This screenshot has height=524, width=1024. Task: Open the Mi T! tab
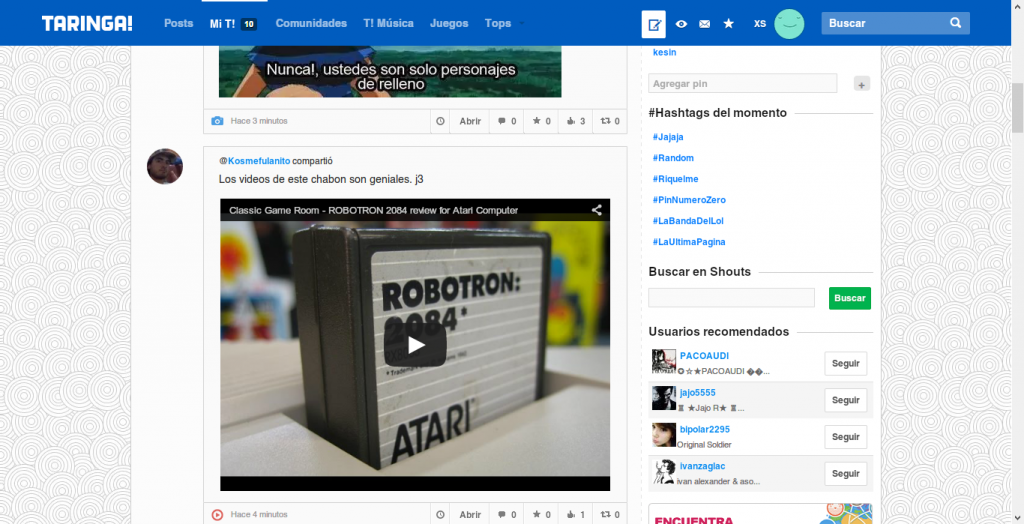(233, 24)
